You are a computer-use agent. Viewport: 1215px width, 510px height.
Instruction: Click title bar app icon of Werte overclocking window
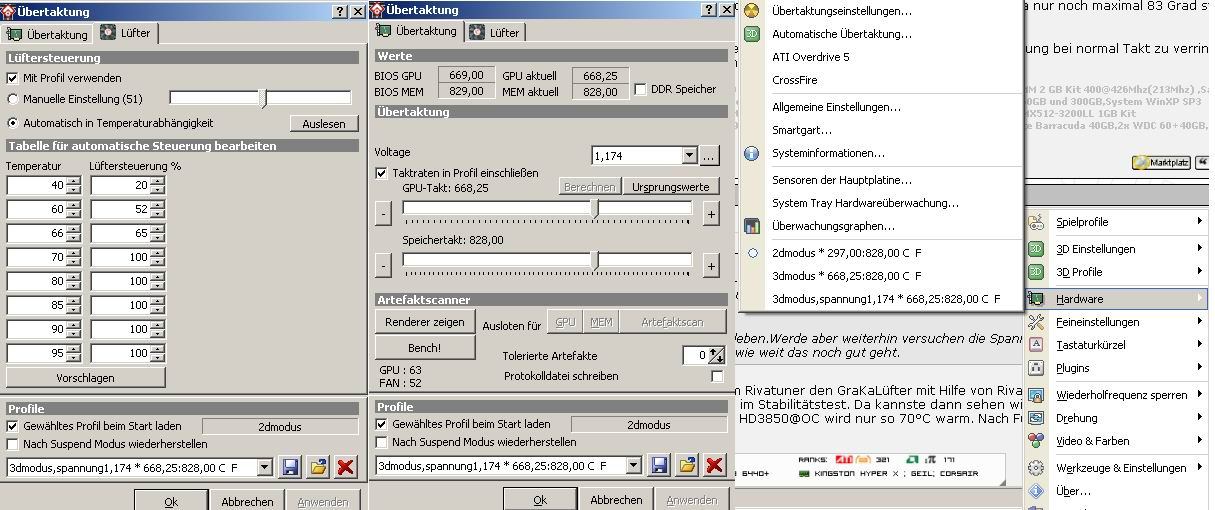[x=378, y=10]
